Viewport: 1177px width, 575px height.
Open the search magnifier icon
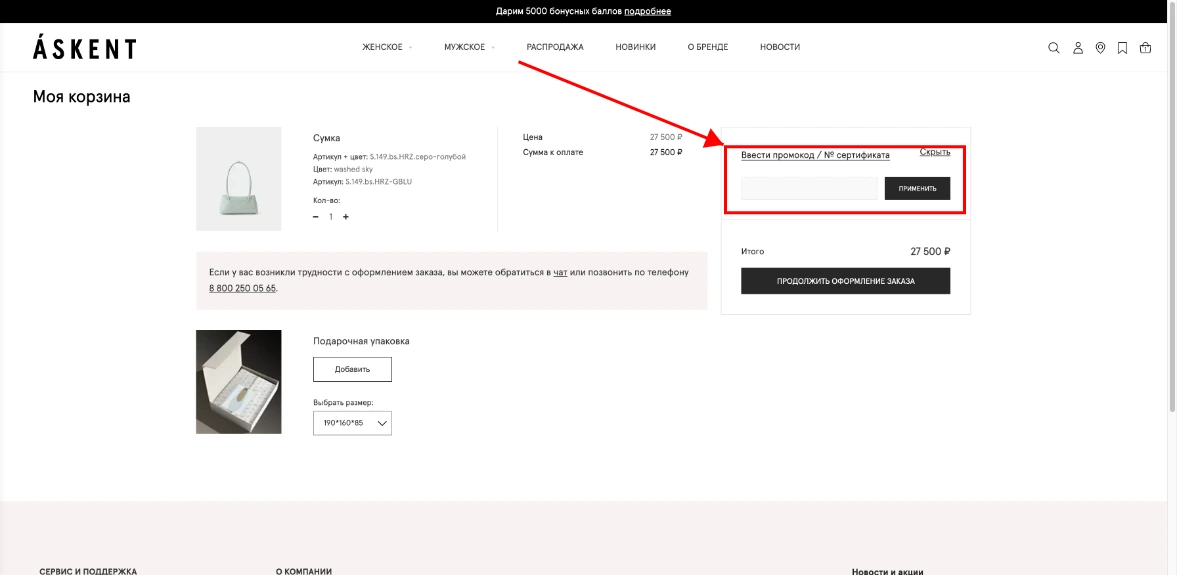click(x=1054, y=48)
